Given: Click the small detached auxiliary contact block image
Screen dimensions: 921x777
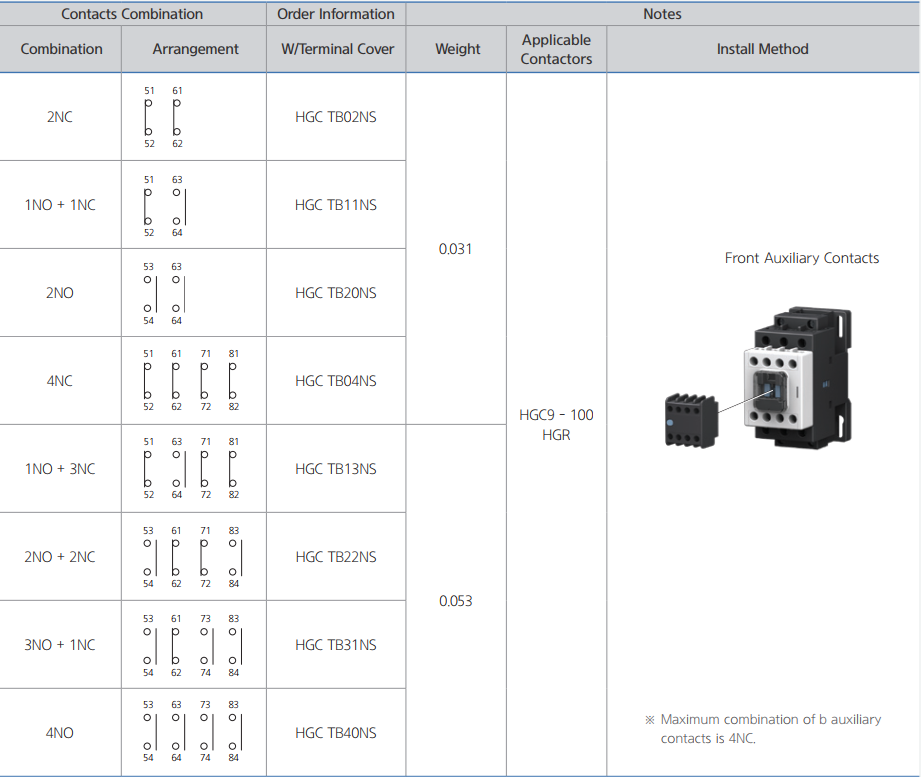Looking at the screenshot, I should tap(691, 421).
